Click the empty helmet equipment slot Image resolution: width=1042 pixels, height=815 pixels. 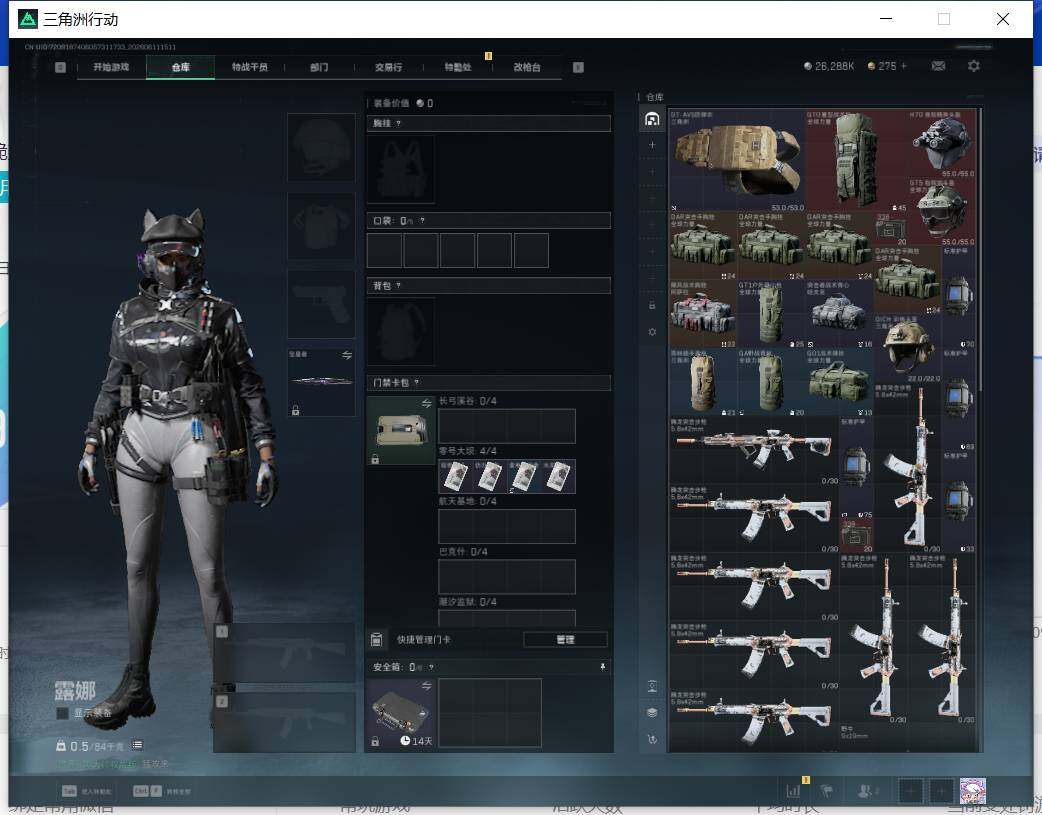pyautogui.click(x=321, y=147)
